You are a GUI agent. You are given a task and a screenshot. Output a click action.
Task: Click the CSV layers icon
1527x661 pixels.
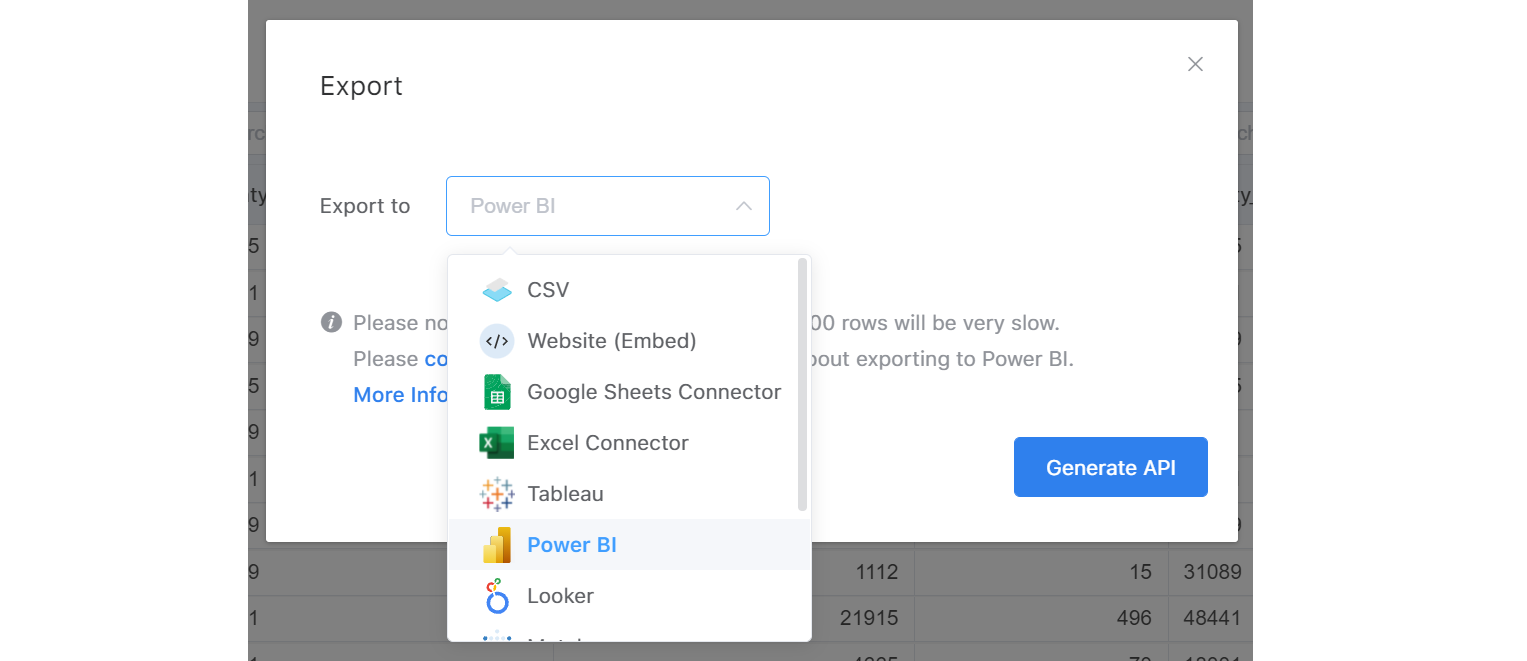tap(497, 290)
